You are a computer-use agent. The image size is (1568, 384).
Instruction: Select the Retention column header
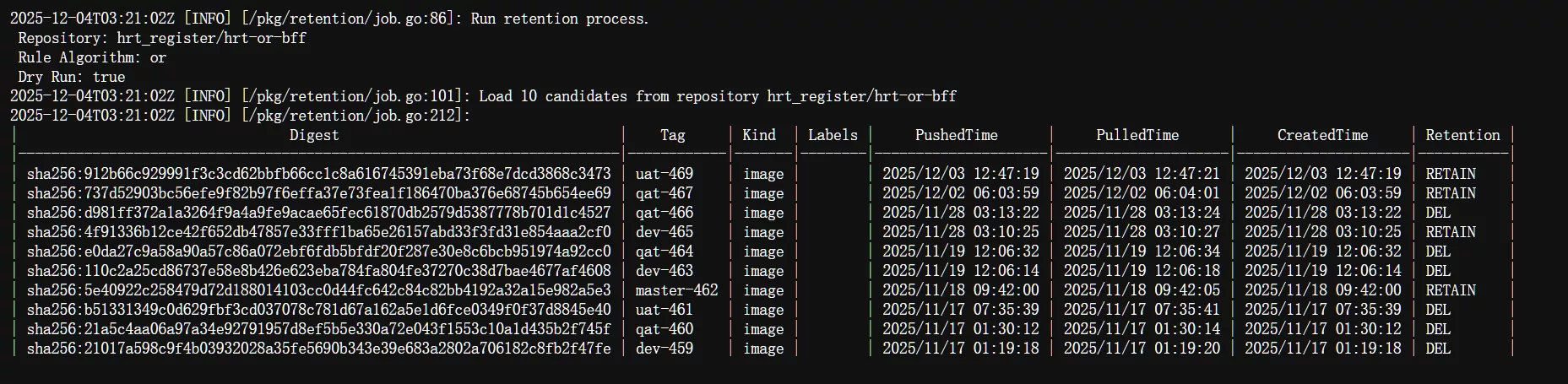pyautogui.click(x=1462, y=135)
